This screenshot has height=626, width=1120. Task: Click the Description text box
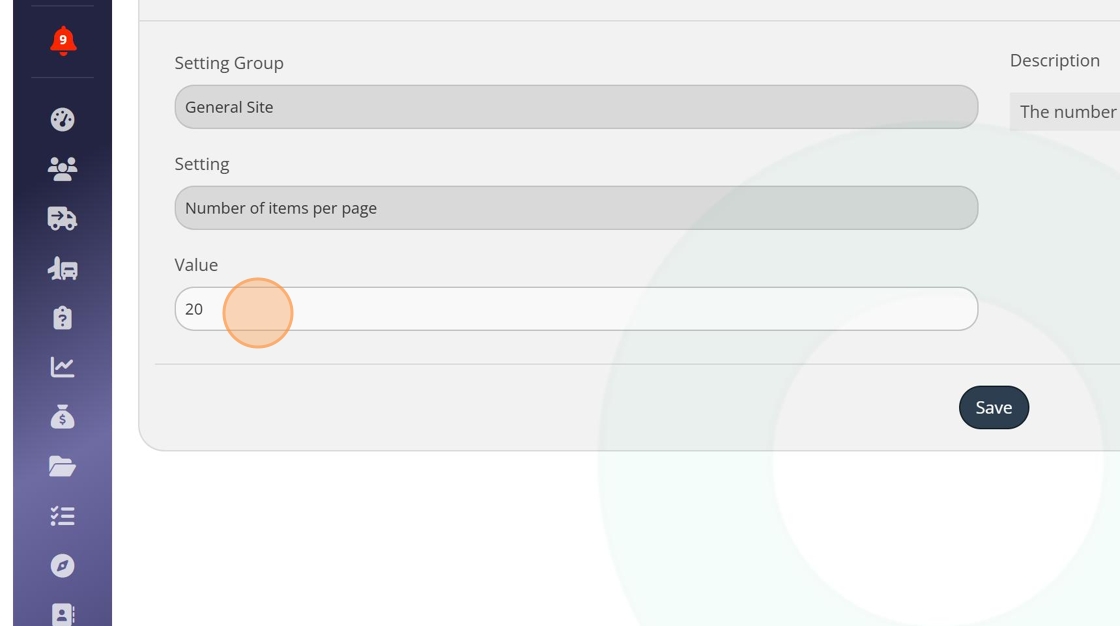[x=1066, y=112]
